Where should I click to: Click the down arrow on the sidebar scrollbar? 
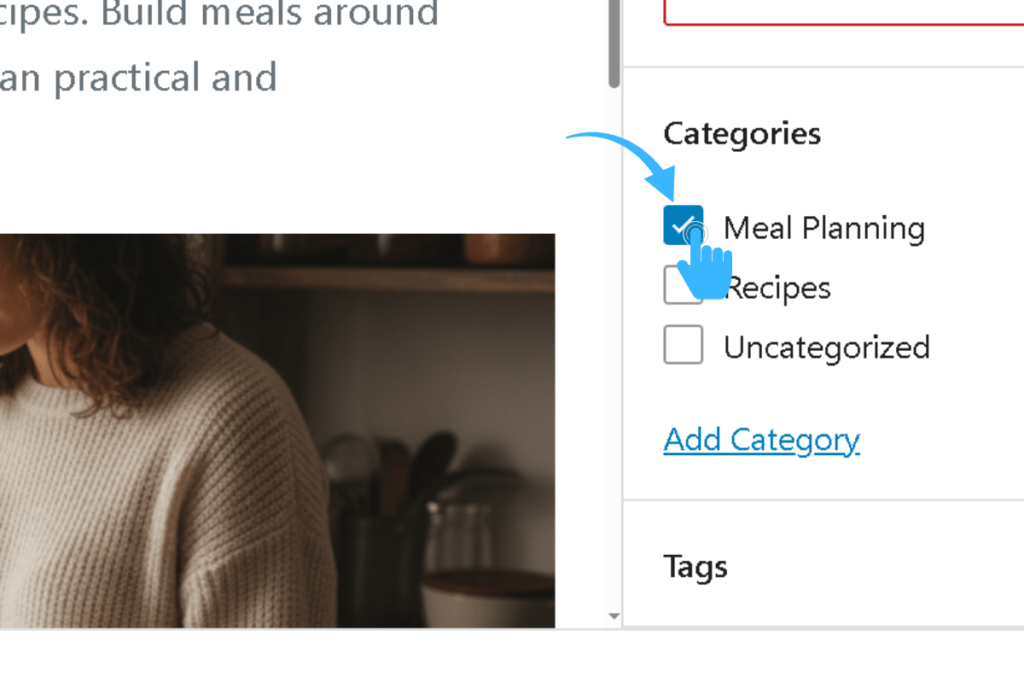(x=613, y=617)
